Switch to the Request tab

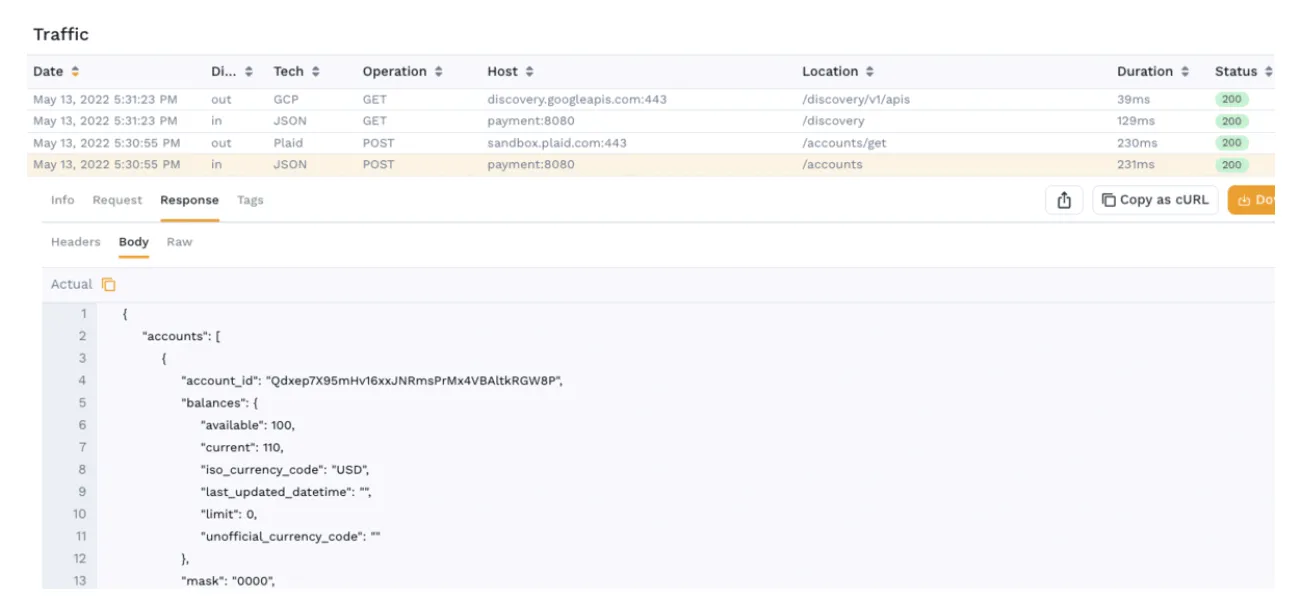click(x=117, y=199)
